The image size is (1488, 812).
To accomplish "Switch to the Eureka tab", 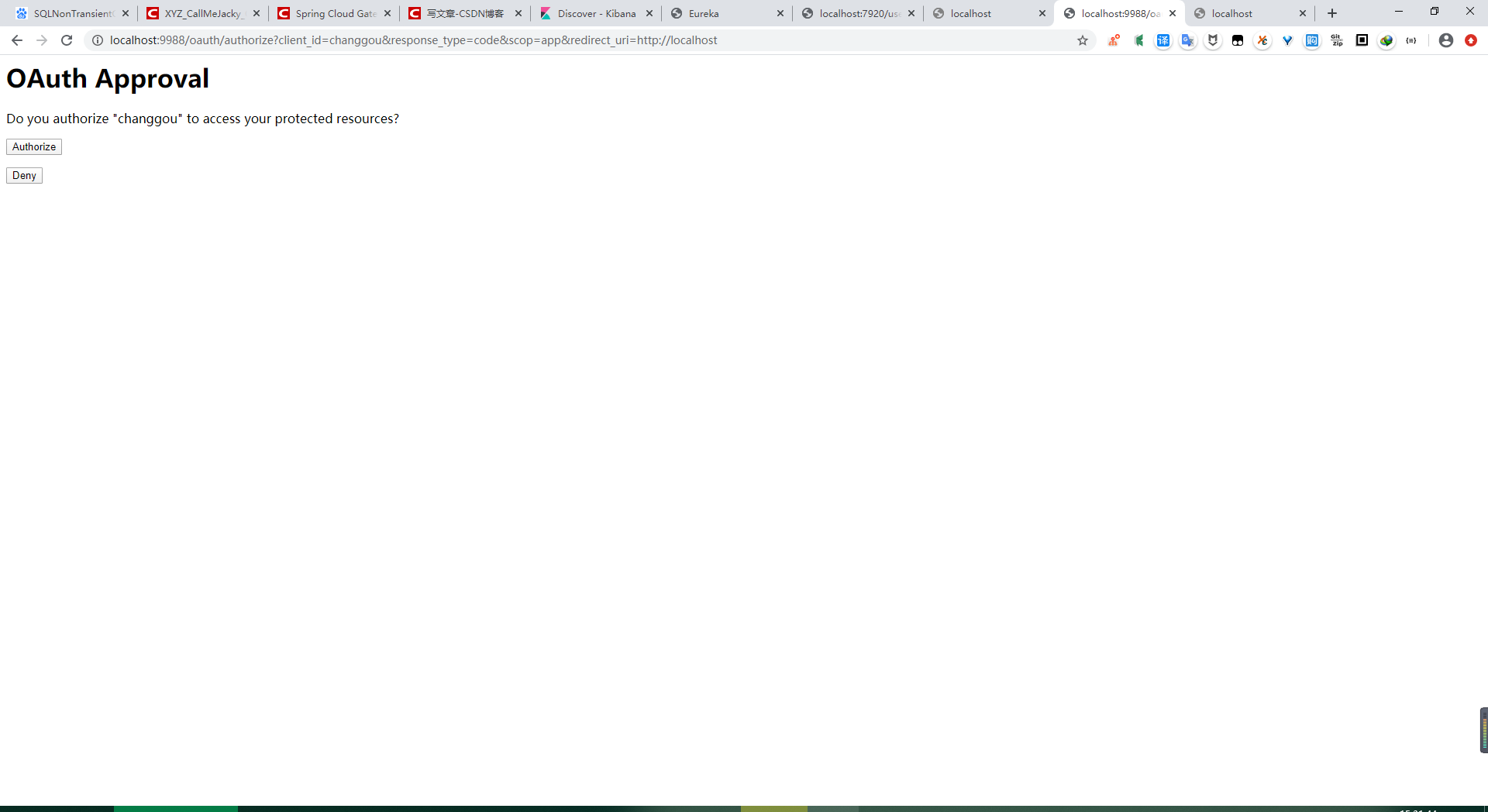I will (x=726, y=13).
